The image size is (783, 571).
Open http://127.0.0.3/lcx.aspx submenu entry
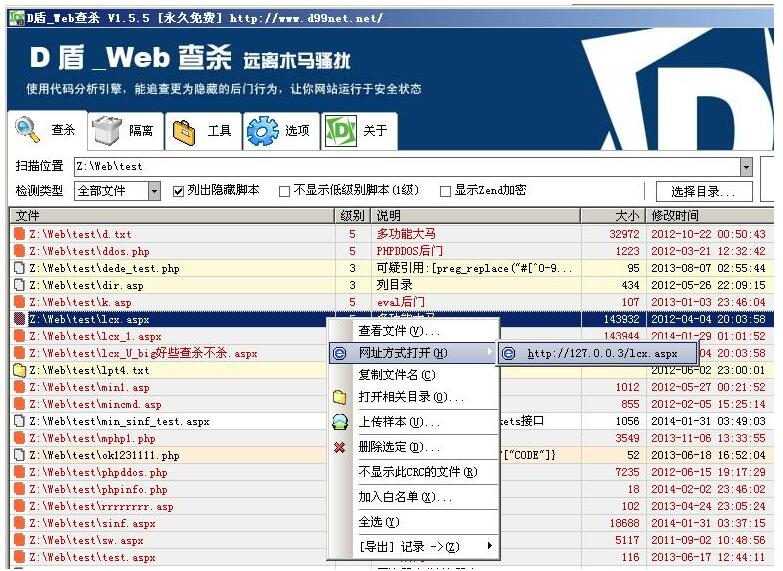click(597, 353)
